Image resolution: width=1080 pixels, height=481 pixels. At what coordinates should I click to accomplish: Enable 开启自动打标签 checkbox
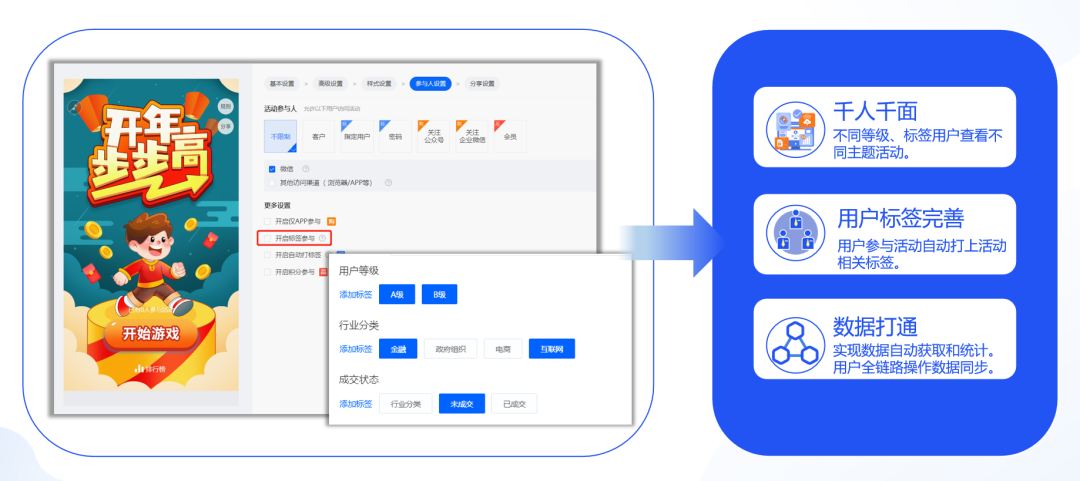point(267,255)
